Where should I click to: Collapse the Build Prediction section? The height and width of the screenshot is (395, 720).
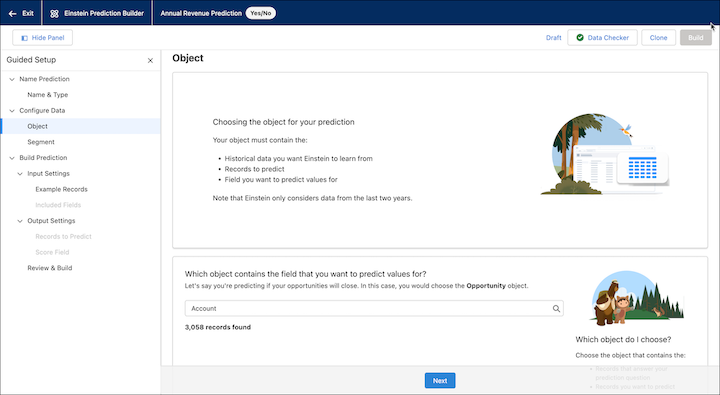pos(12,158)
